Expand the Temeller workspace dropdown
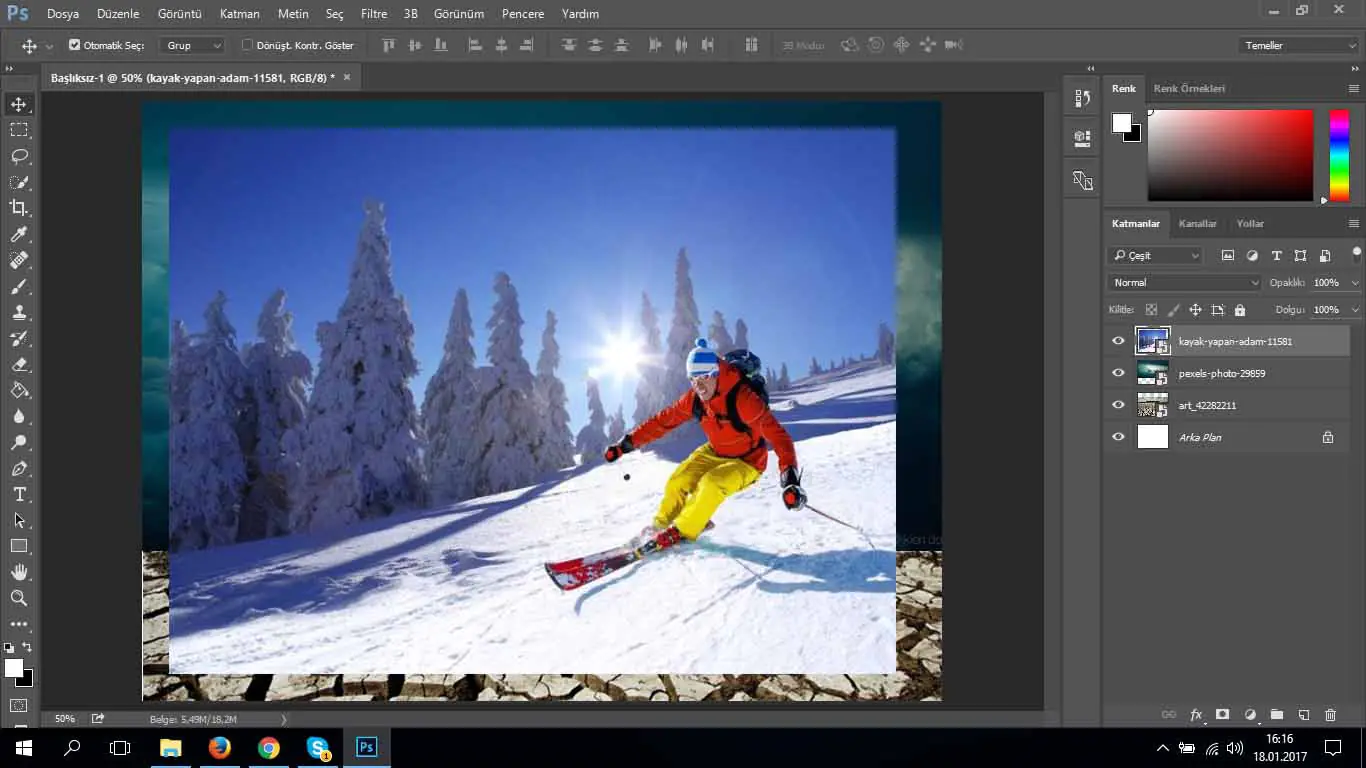Image resolution: width=1366 pixels, height=768 pixels. [1297, 45]
